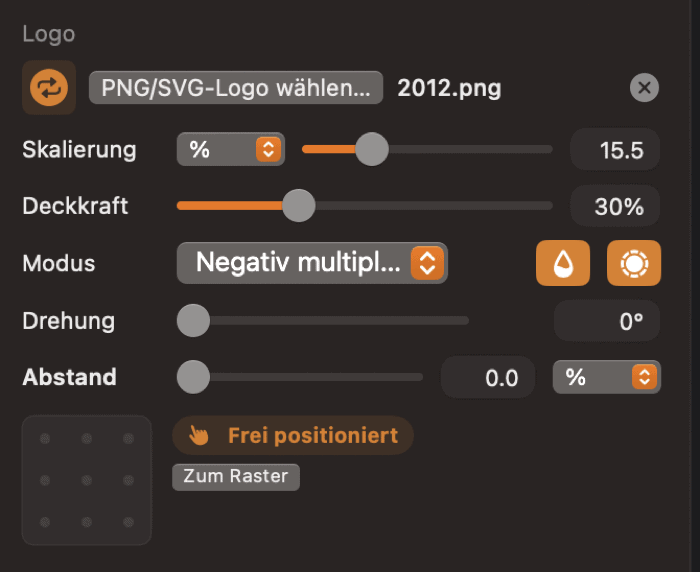The image size is (700, 572).
Task: Select top-left dot in position grid
Action: coord(45,439)
